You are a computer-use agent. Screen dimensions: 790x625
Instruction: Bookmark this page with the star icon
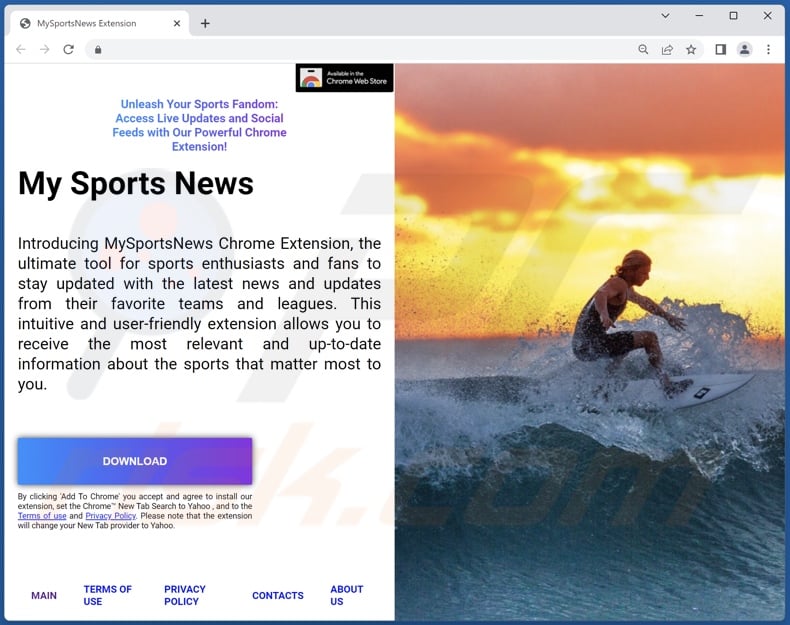(691, 49)
